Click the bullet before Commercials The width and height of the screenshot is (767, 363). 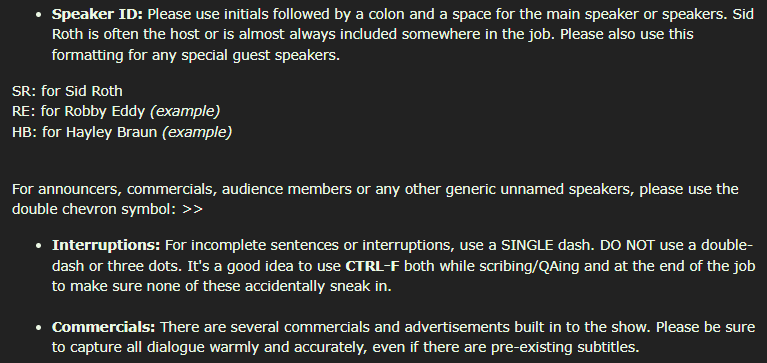(x=39, y=327)
